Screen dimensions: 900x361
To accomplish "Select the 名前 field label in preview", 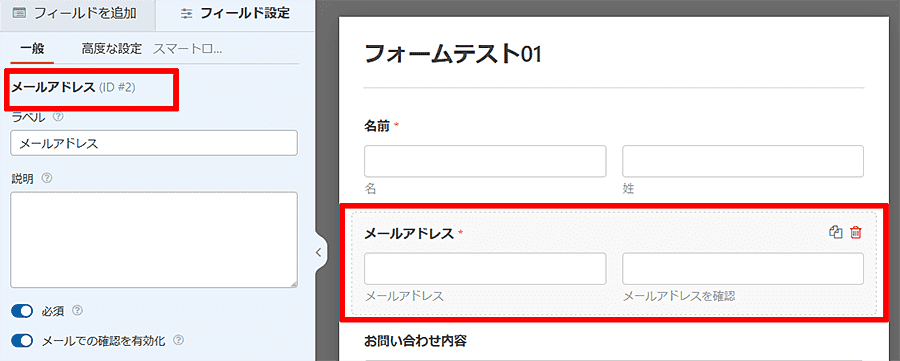I will (x=377, y=125).
